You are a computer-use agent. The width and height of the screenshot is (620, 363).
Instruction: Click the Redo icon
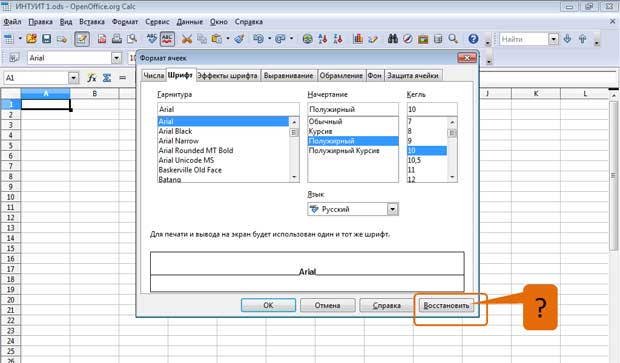pos(280,39)
